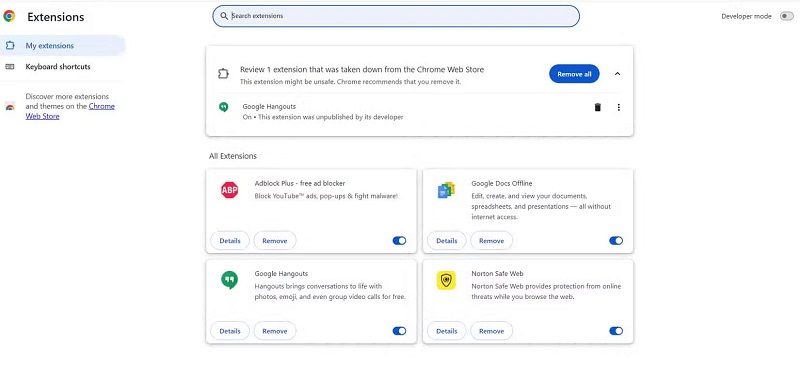Disable the Adblock Plus extension toggle
This screenshot has width=800, height=388.
pyautogui.click(x=399, y=240)
